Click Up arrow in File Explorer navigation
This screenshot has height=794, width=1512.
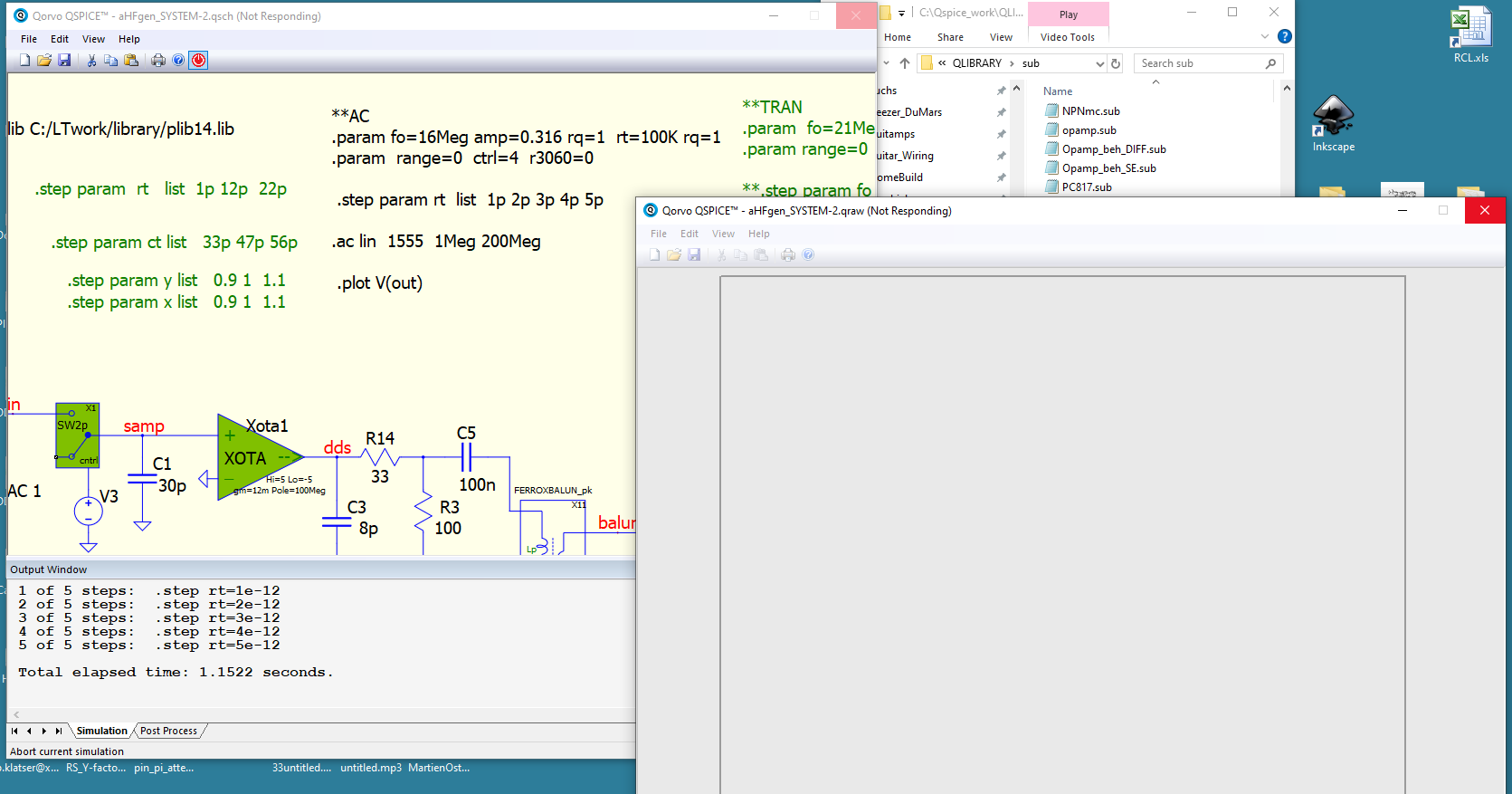tap(905, 63)
